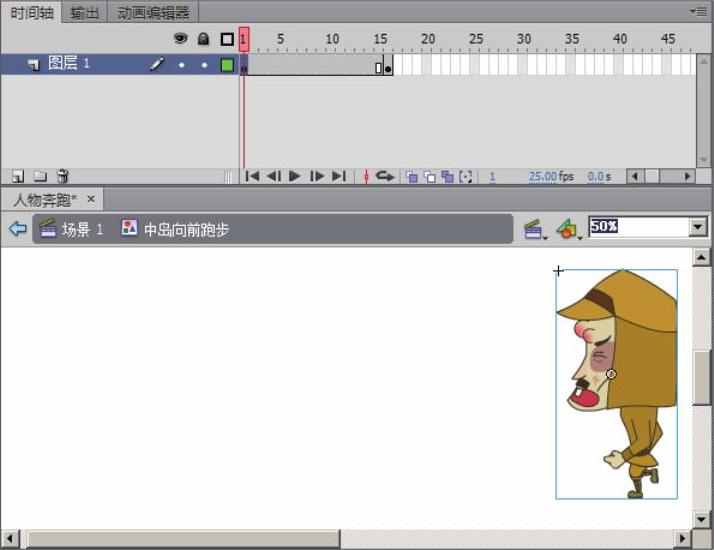This screenshot has height=550, width=714.
Task: Click the back arrow to leave symbol
Action: tap(17, 229)
